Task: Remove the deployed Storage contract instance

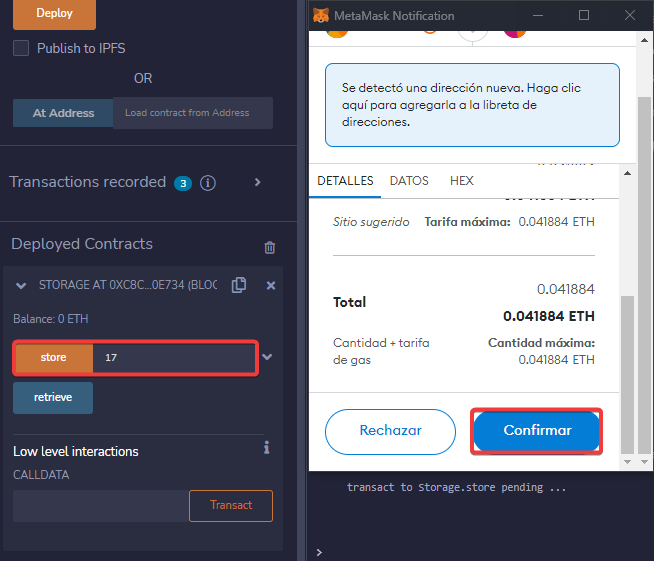Action: pyautogui.click(x=270, y=285)
